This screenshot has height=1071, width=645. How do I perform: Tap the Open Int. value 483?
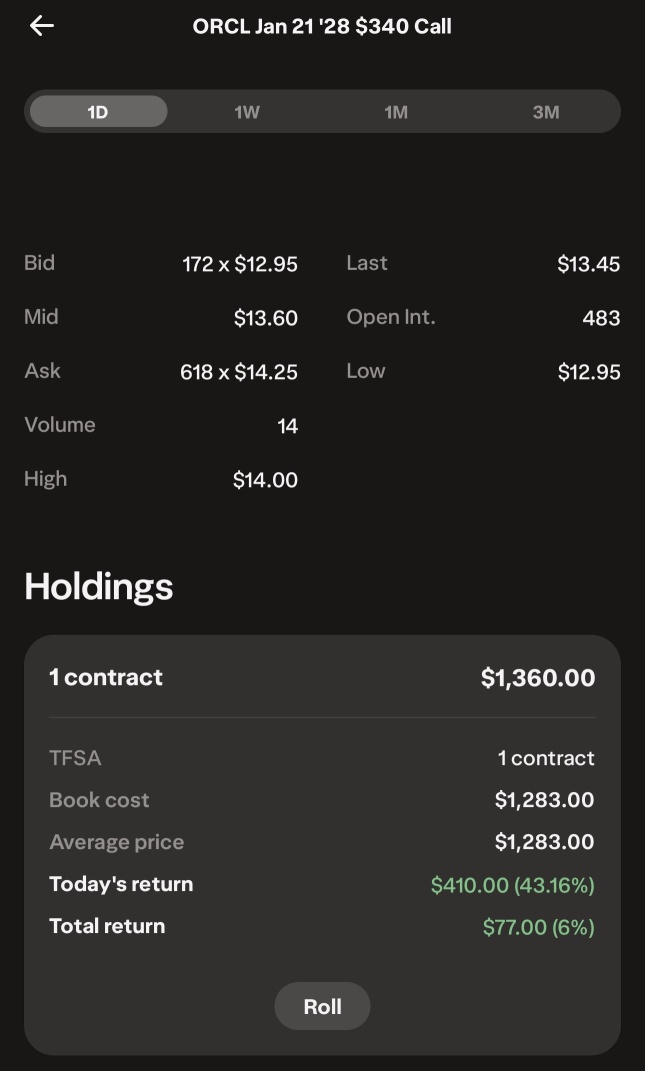(x=601, y=318)
